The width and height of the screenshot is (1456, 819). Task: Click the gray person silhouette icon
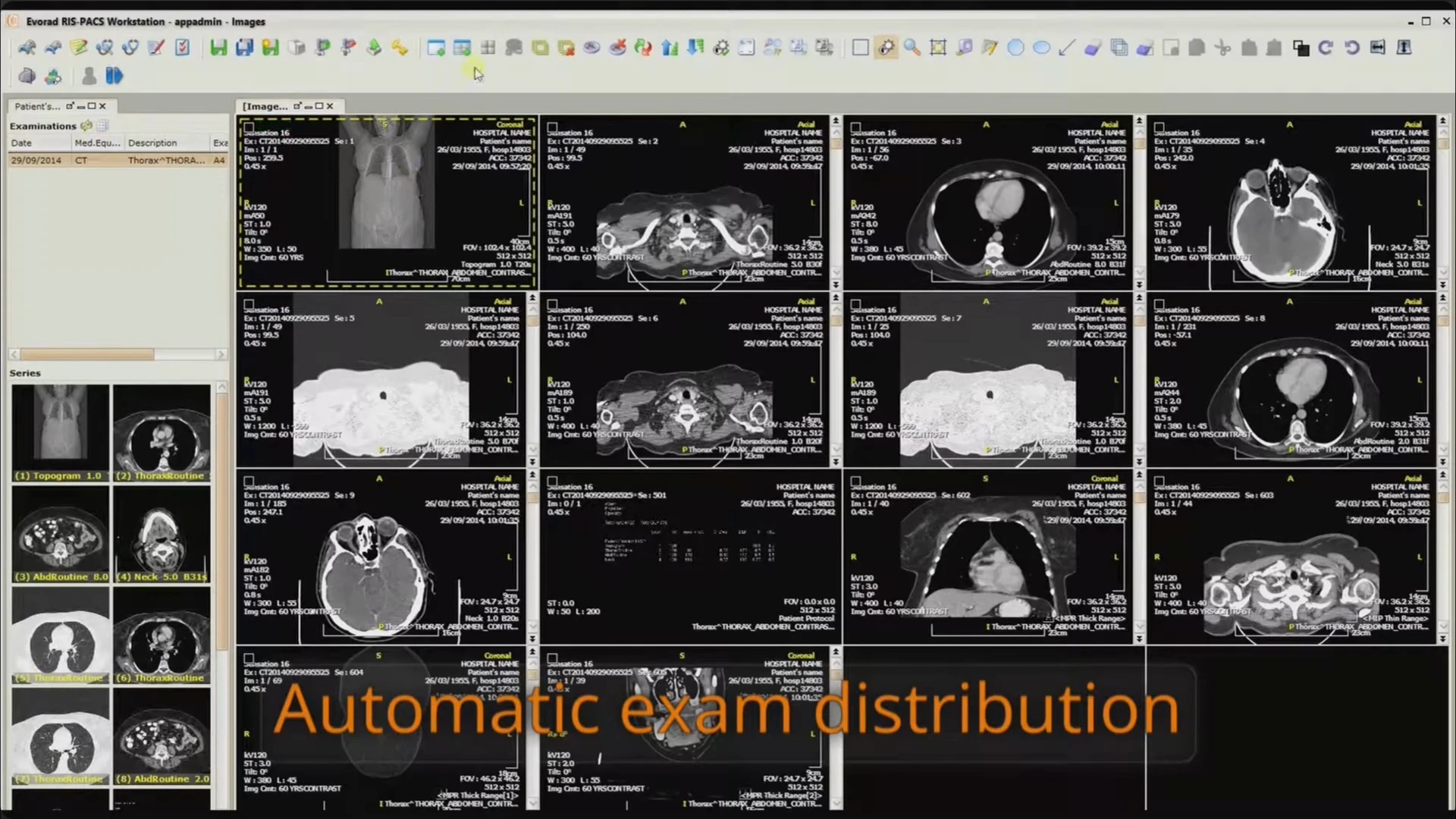click(89, 76)
